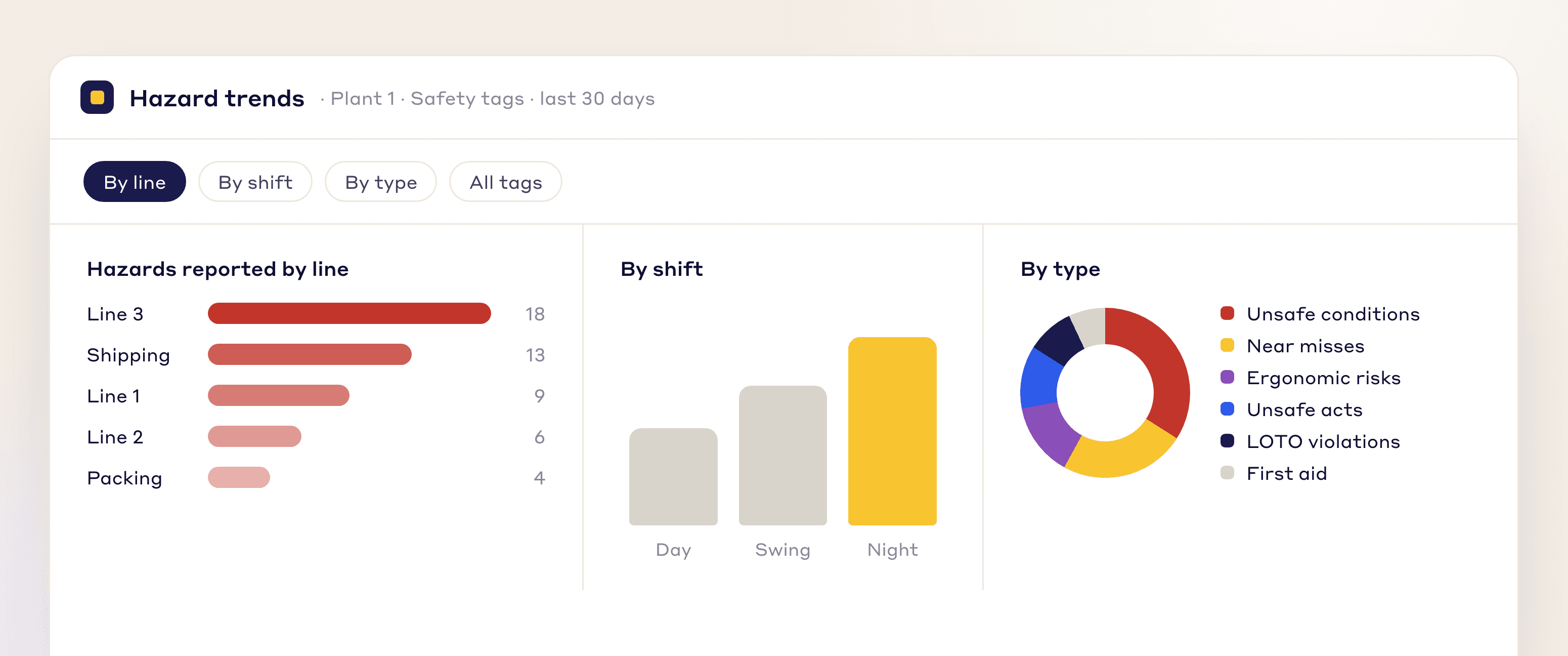Click the By type chart heading

click(1060, 269)
